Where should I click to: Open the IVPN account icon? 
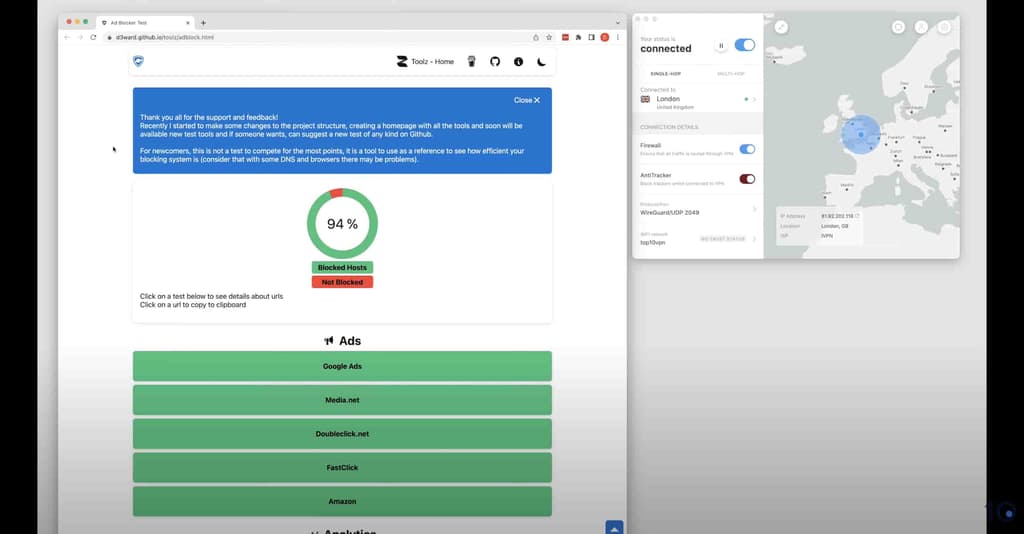921,27
